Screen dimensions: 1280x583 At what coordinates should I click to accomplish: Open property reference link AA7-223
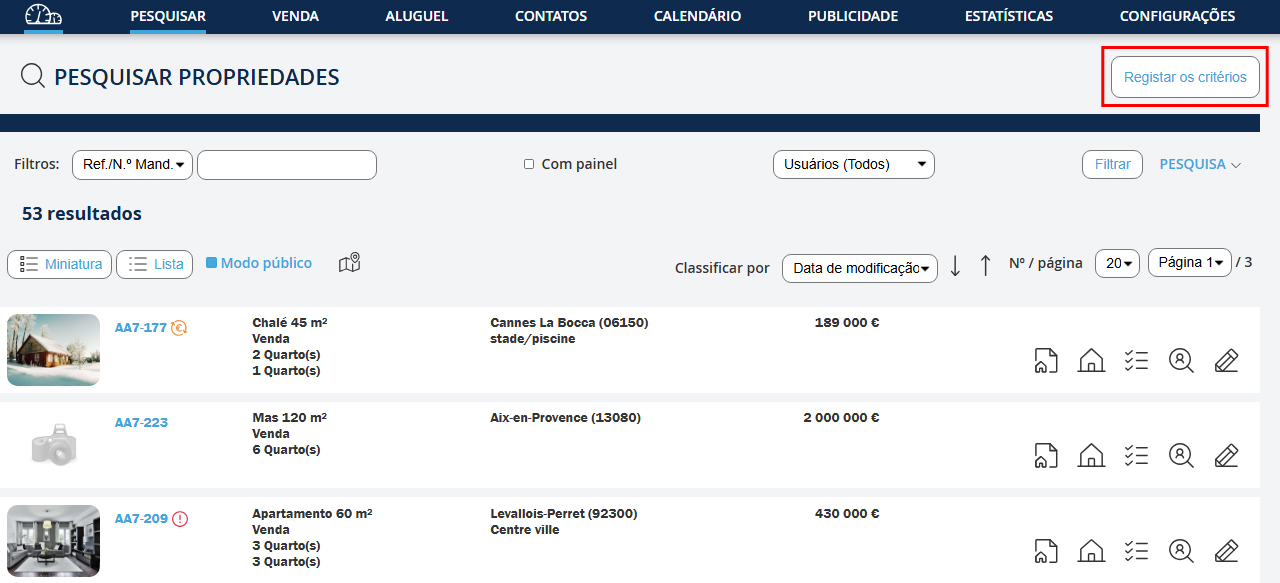click(141, 423)
